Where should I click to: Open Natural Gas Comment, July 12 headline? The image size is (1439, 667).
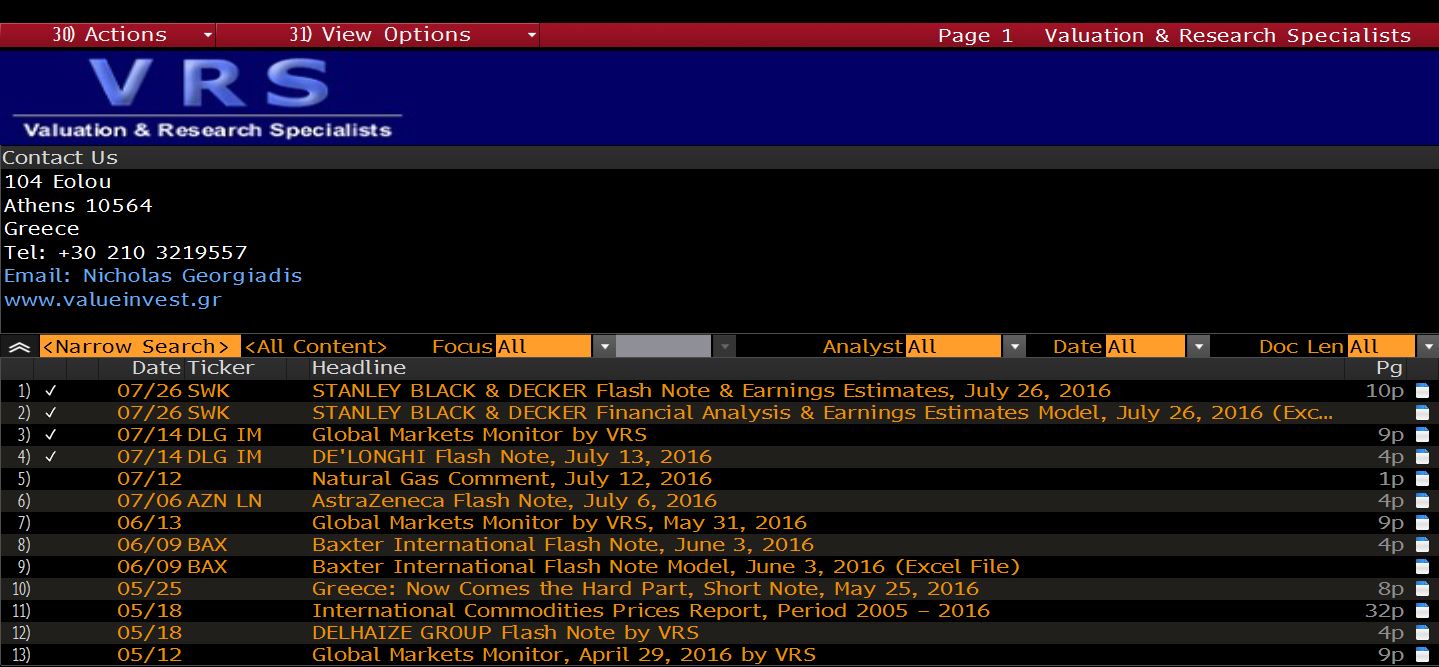512,479
